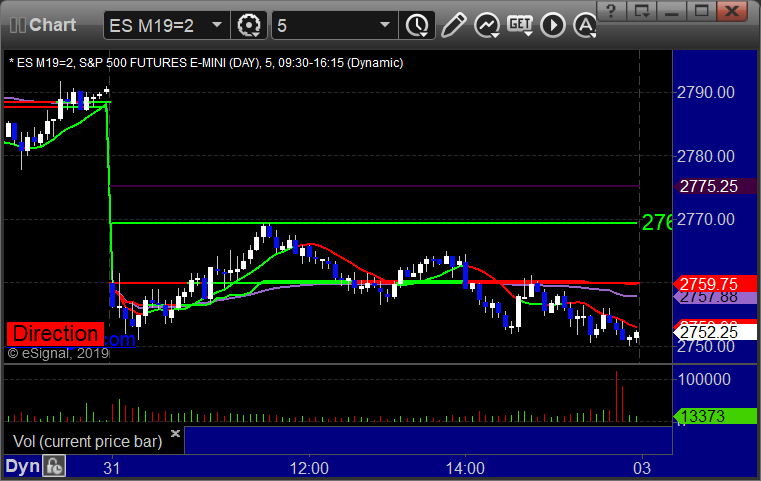Click the 31 date label on time axis
The height and width of the screenshot is (481, 761).
pos(112,468)
